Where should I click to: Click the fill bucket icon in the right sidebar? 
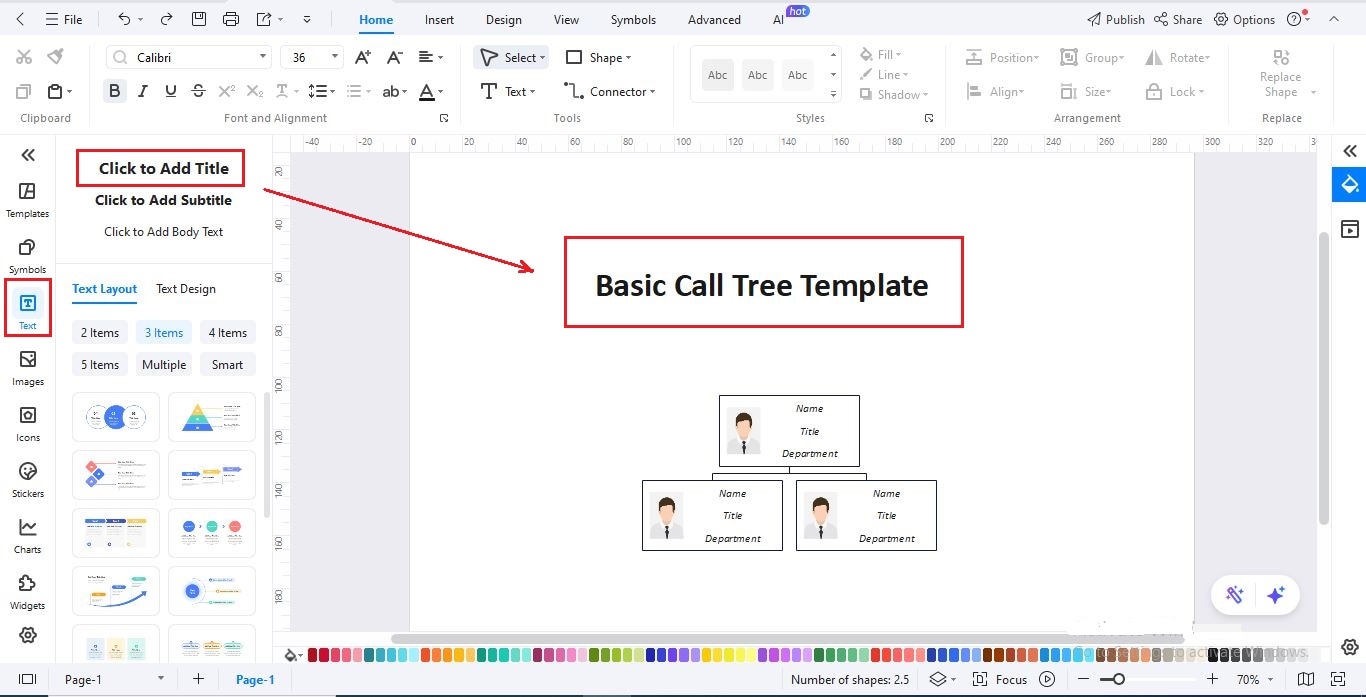(1349, 184)
